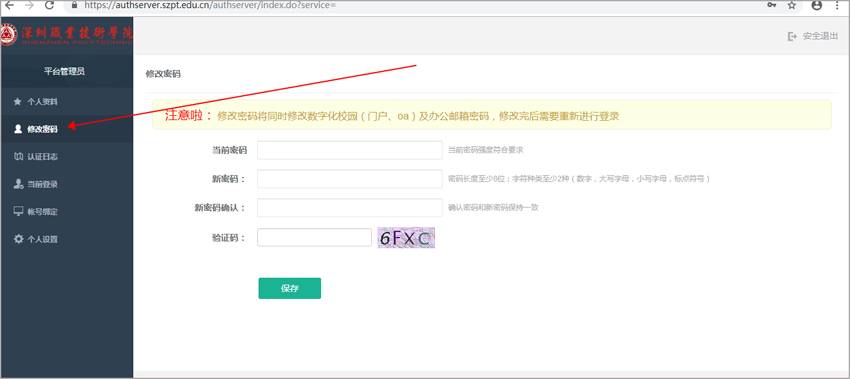Click the bookmark star in address bar

pyautogui.click(x=792, y=5)
